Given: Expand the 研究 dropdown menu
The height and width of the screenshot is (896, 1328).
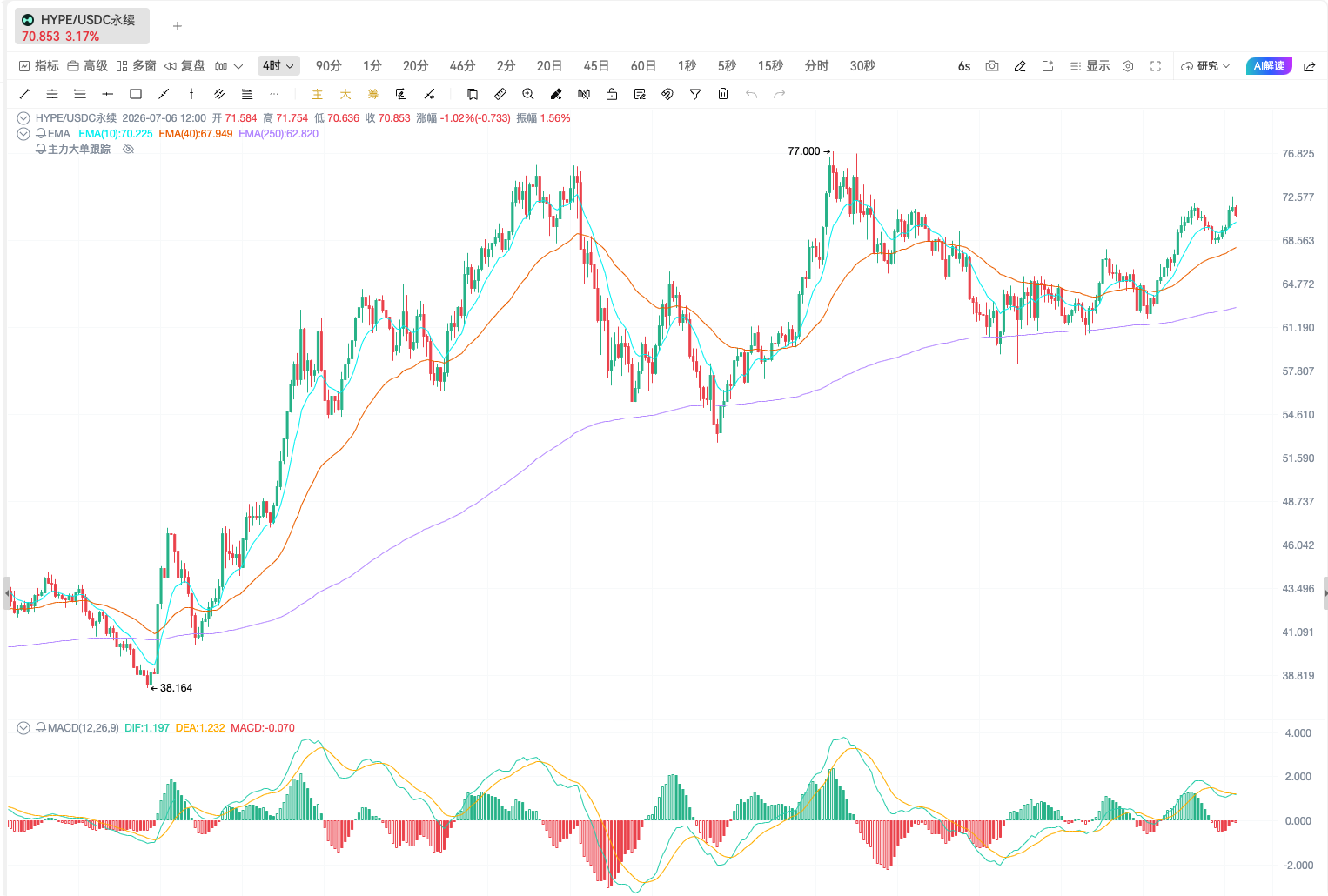Looking at the screenshot, I should 1205,66.
